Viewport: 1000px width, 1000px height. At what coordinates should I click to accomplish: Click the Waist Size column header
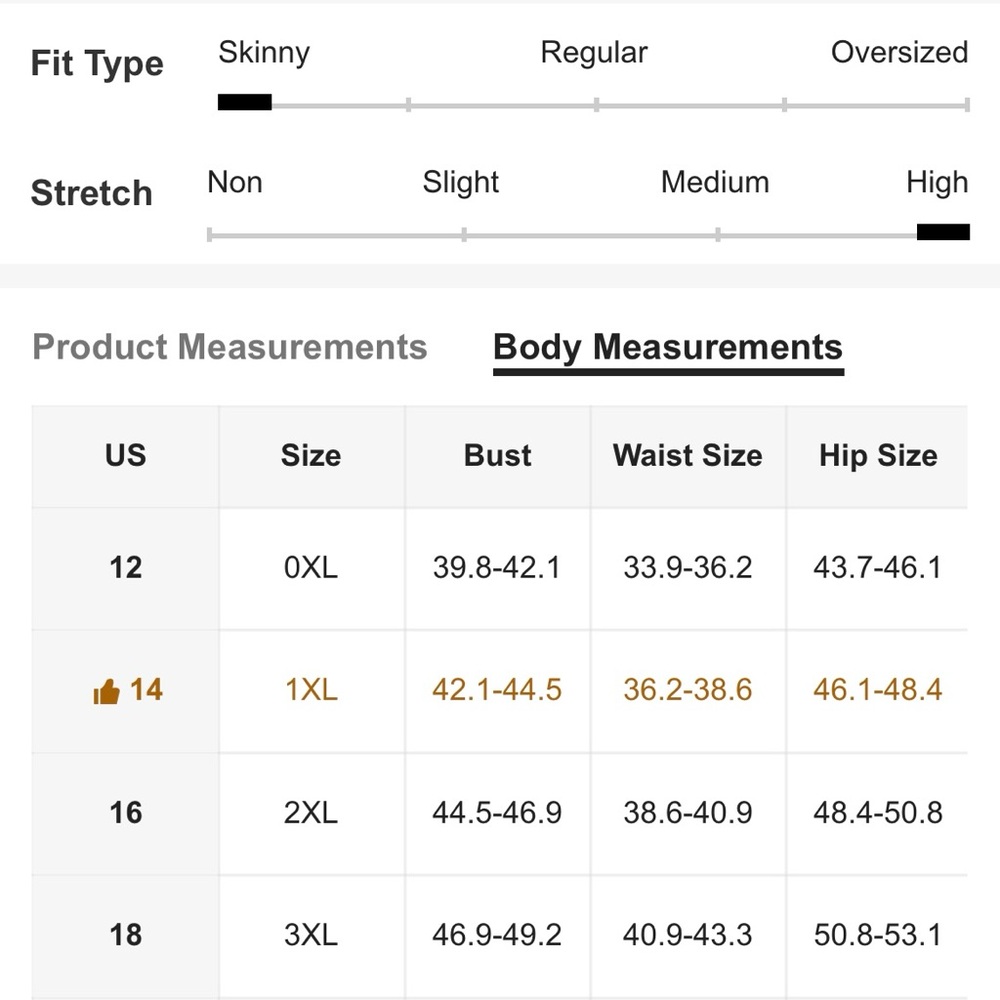(688, 456)
